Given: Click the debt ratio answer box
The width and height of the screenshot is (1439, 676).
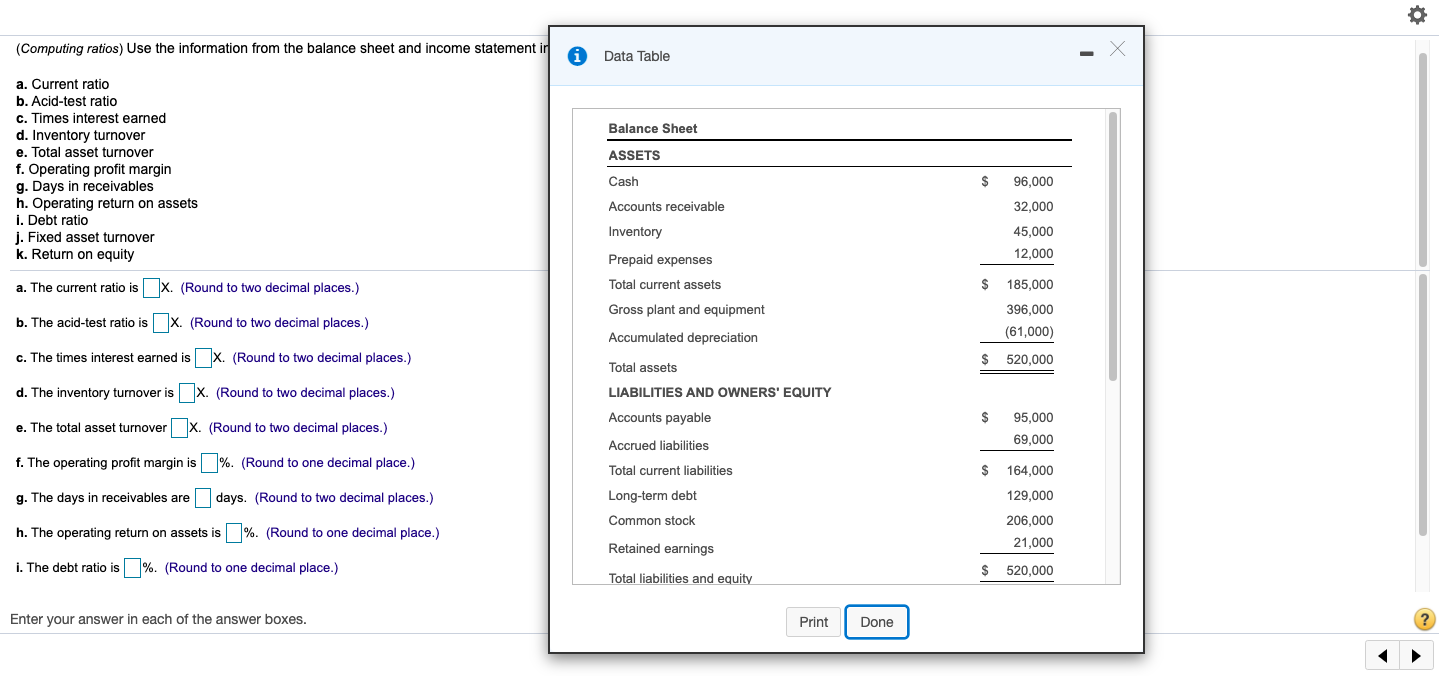Looking at the screenshot, I should (132, 567).
